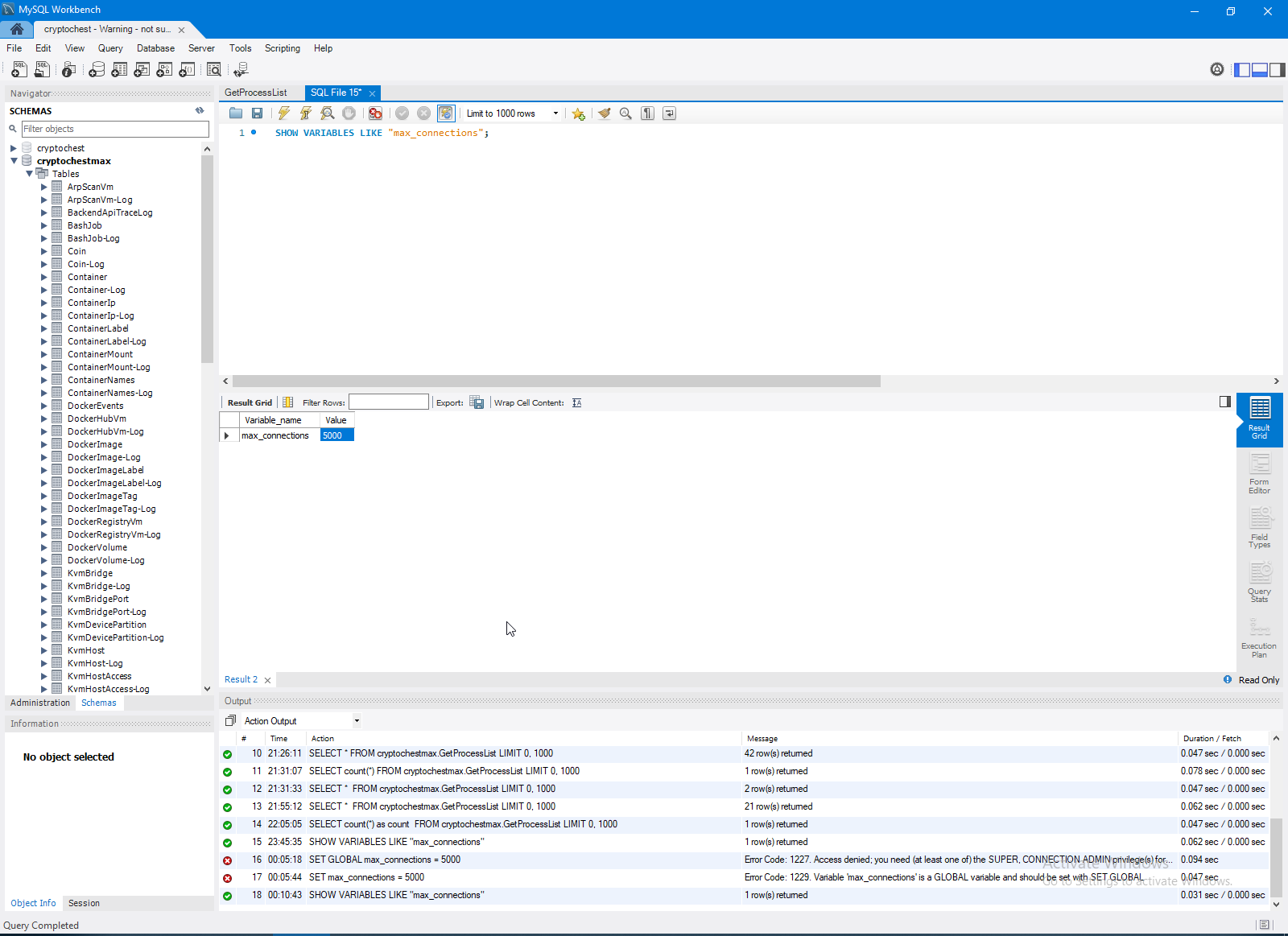
Task: Select the max_connections value cell 5000
Action: click(x=336, y=435)
